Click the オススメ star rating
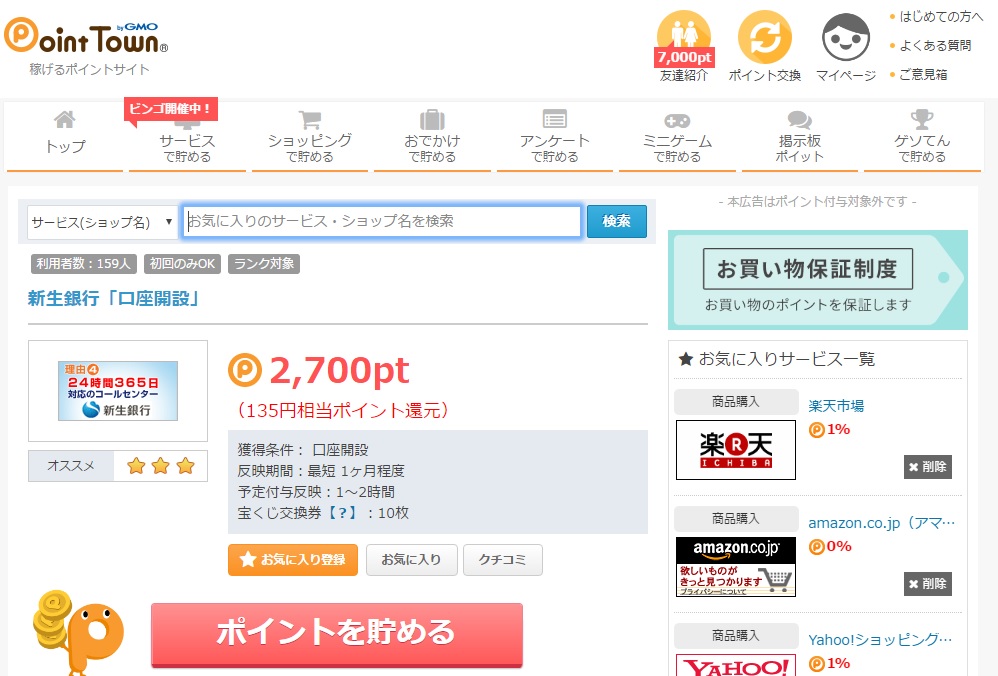 [160, 466]
